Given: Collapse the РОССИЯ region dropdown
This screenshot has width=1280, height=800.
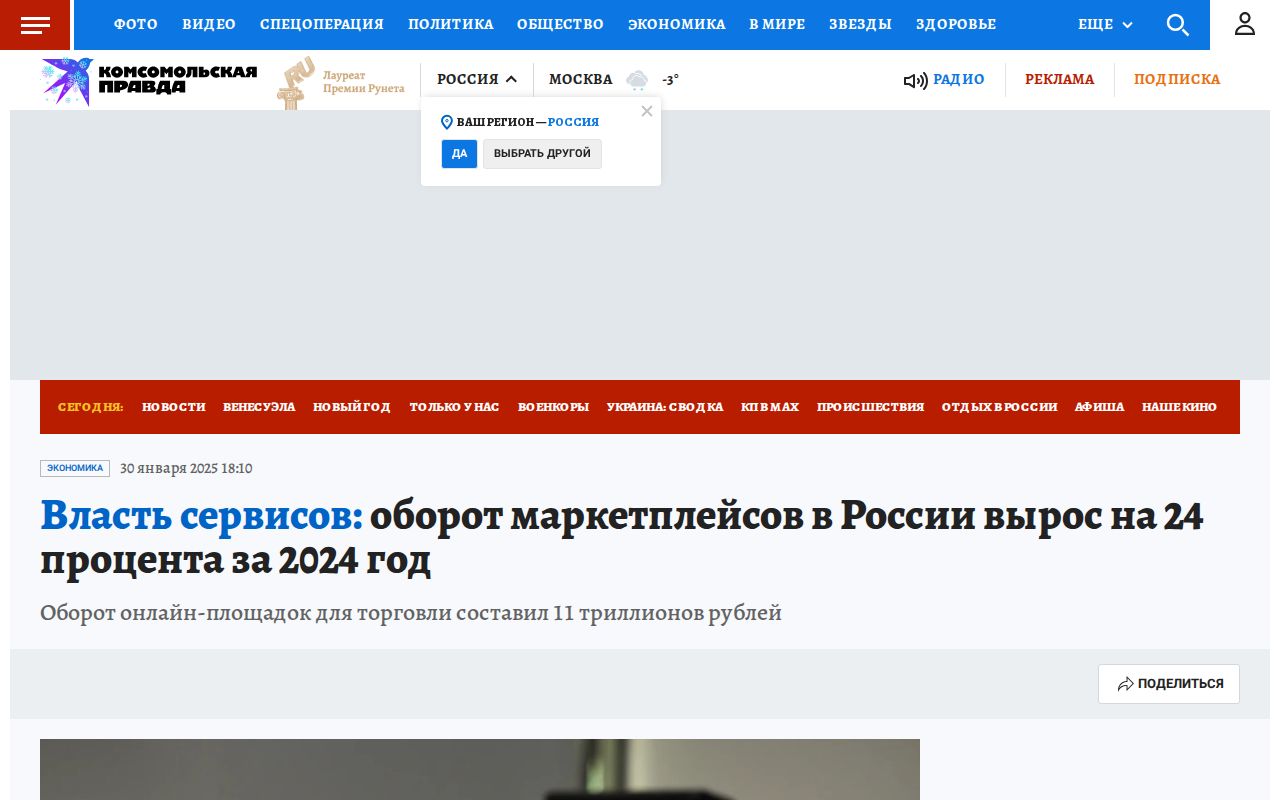Looking at the screenshot, I should (x=477, y=79).
